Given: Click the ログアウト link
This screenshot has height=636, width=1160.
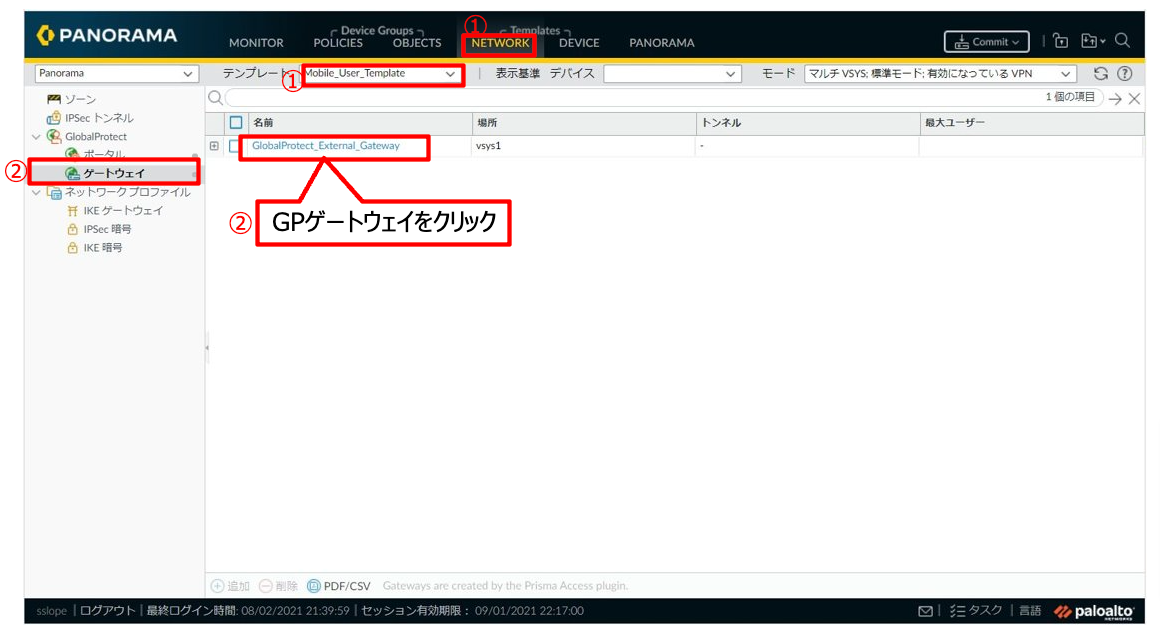Looking at the screenshot, I should tap(107, 611).
